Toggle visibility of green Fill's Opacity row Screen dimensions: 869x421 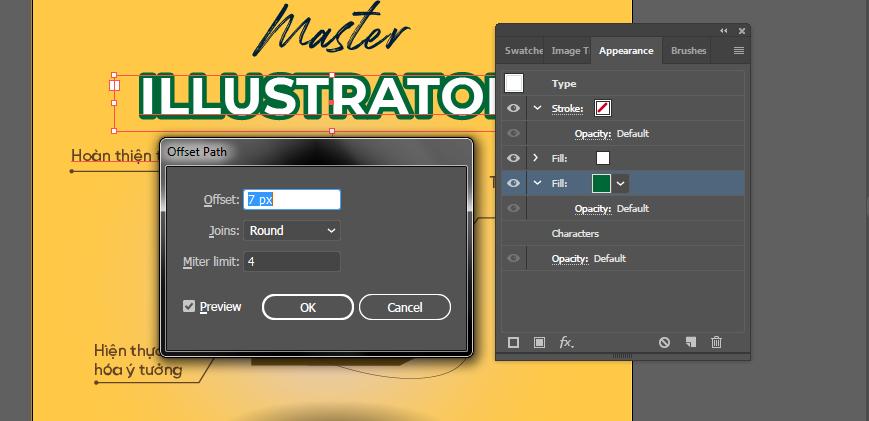pyautogui.click(x=514, y=208)
